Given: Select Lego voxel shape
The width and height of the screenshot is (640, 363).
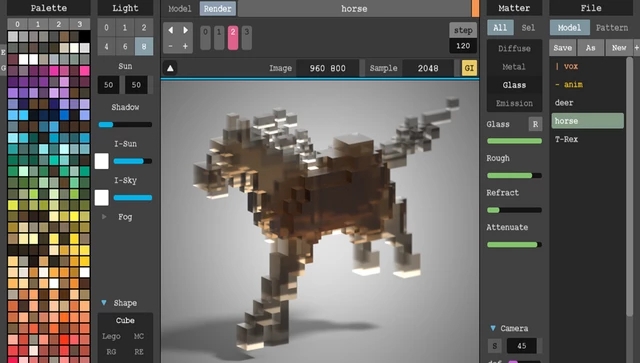Looking at the screenshot, I should [111, 336].
